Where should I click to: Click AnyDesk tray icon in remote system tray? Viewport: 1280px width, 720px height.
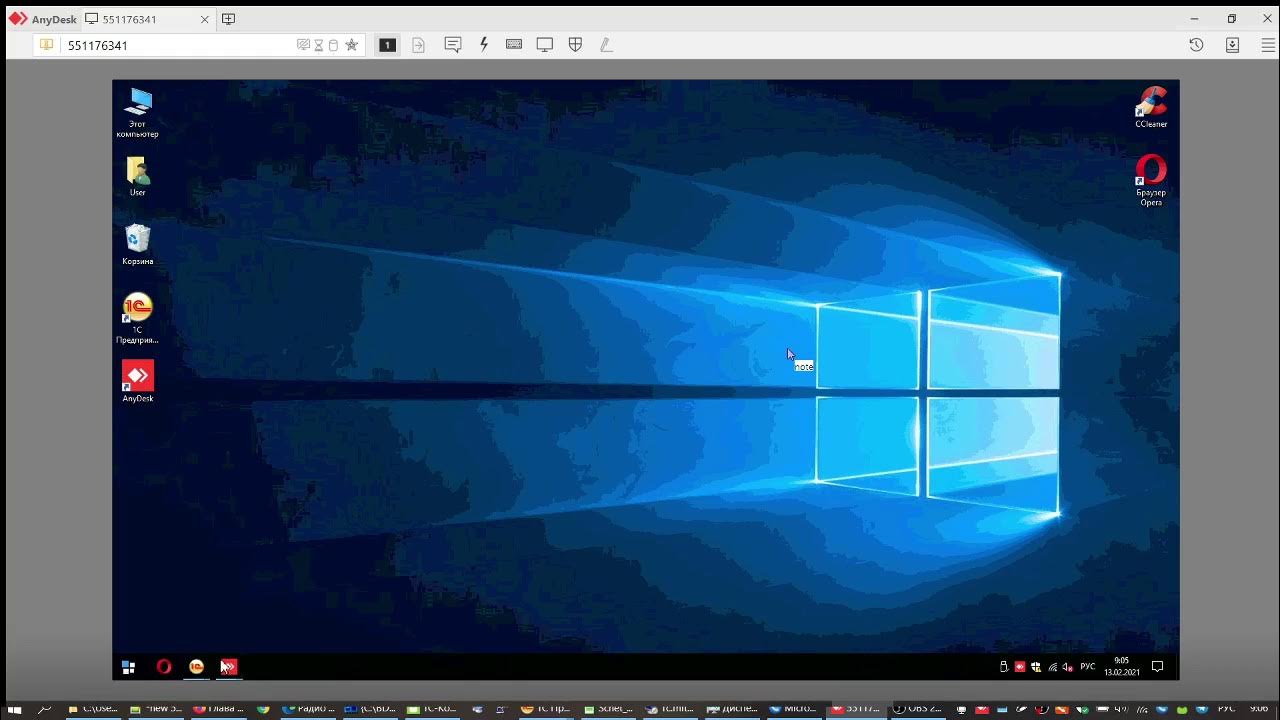(1020, 667)
